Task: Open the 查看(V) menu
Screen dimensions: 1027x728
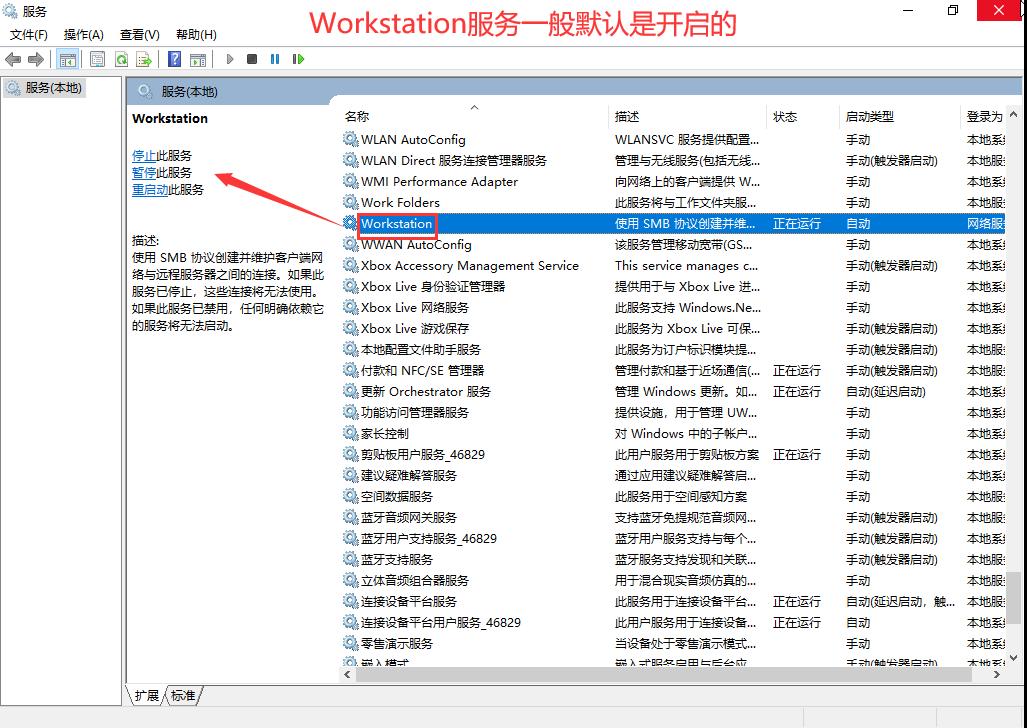Action: tap(139, 33)
